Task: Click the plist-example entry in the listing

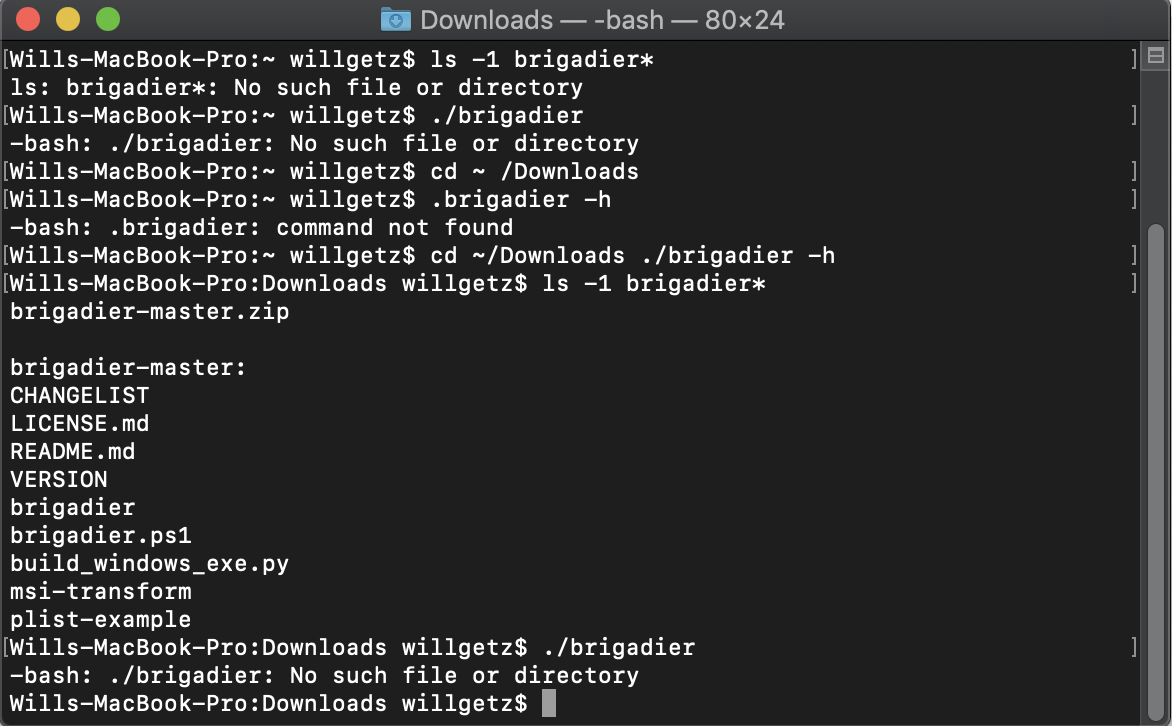Action: (x=101, y=619)
